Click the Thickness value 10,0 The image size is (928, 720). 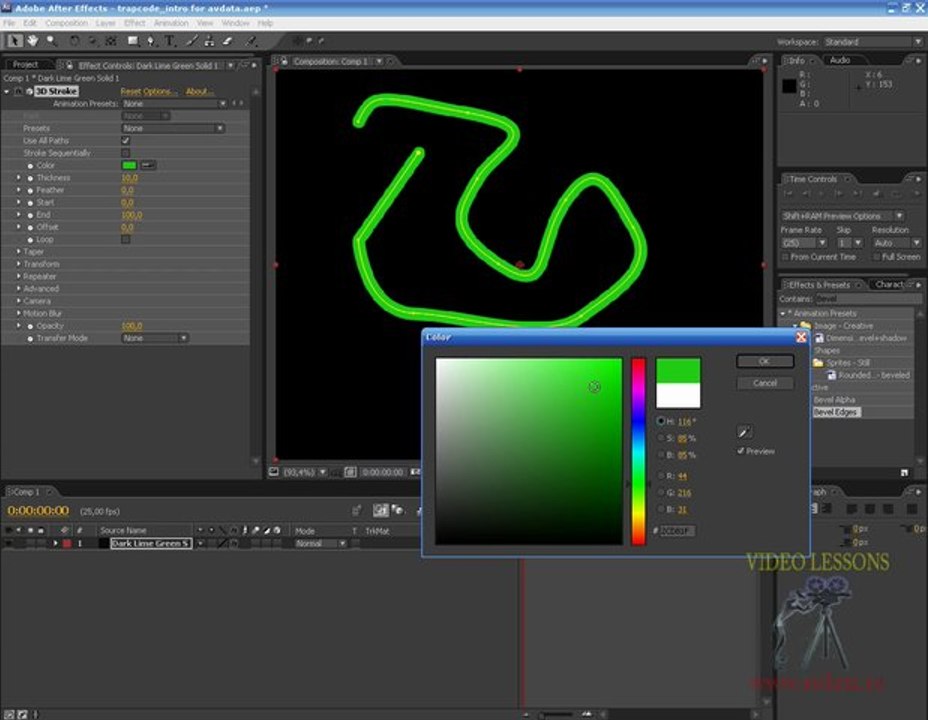(x=129, y=178)
